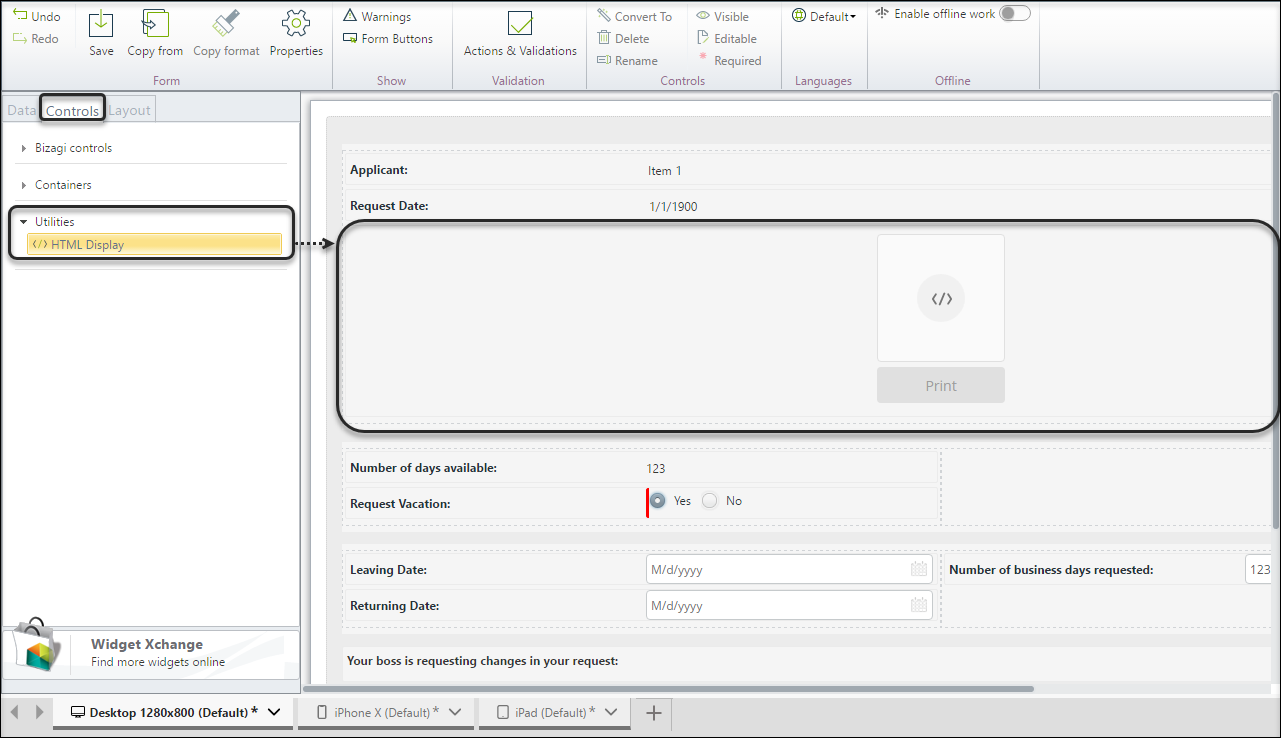The image size is (1281, 738).
Task: Open Actions & Validations
Action: click(520, 34)
